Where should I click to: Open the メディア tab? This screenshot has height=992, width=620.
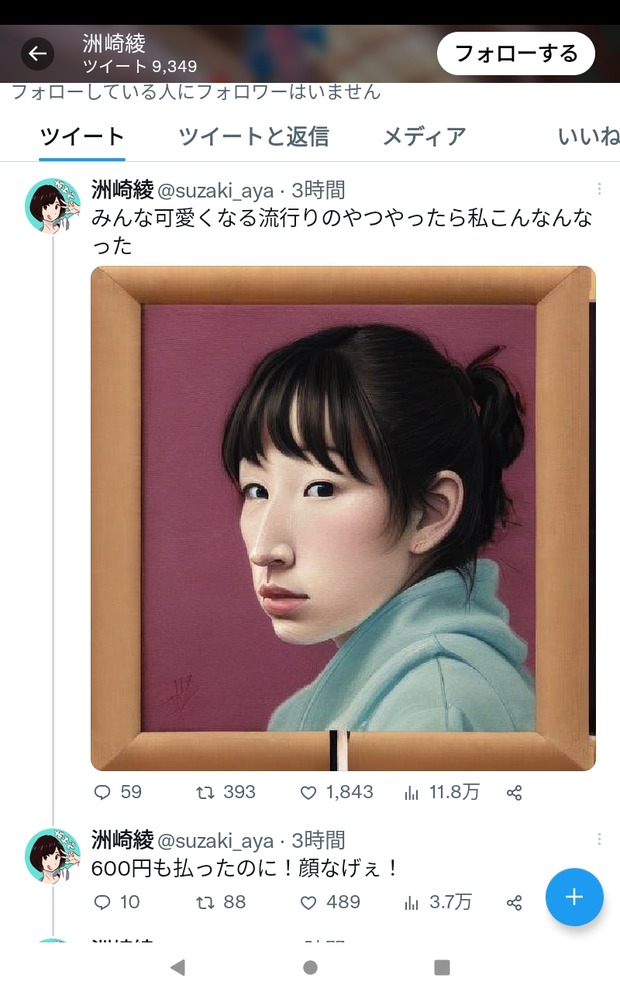(x=425, y=136)
